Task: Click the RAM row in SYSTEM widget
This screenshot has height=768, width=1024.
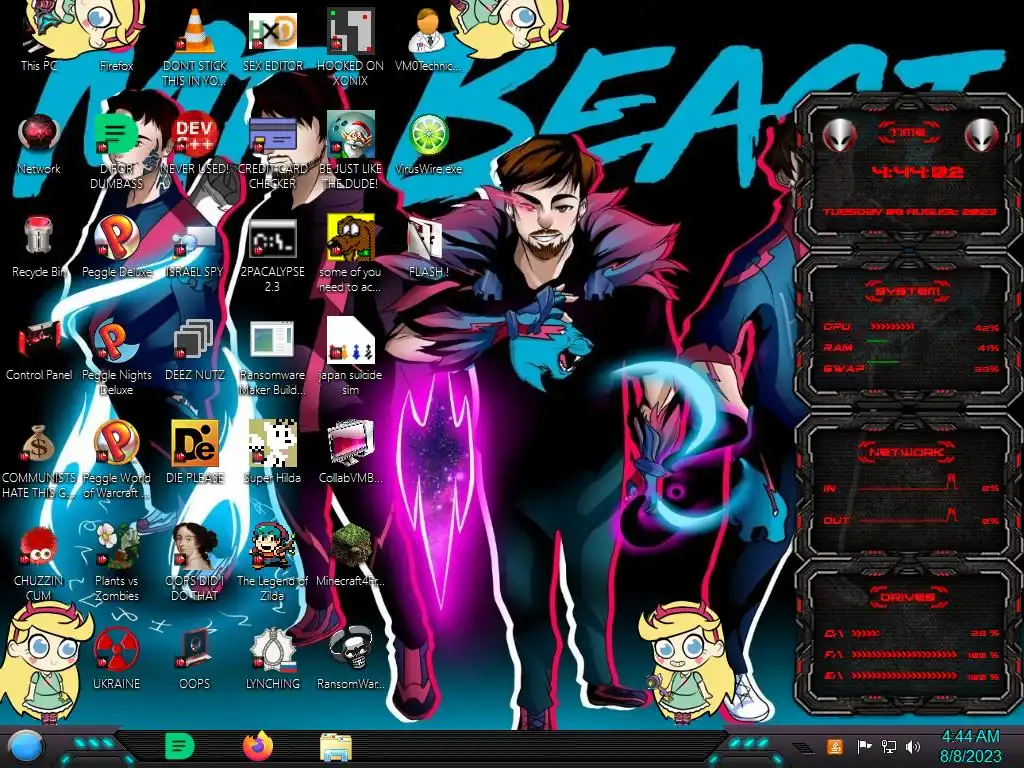Action: (910, 347)
